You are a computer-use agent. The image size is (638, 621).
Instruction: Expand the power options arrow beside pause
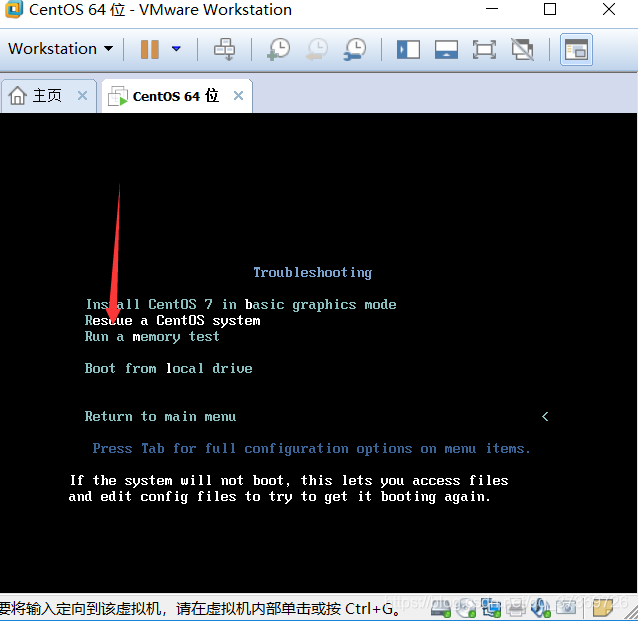[176, 49]
